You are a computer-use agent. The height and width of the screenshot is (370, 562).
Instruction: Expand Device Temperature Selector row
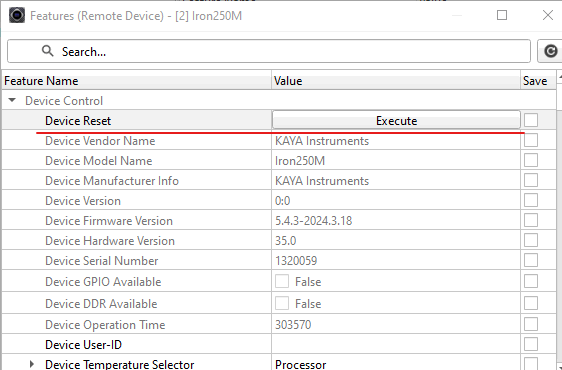(32, 364)
